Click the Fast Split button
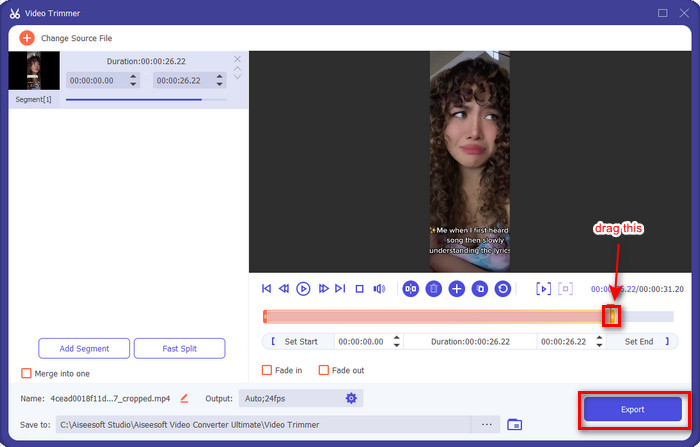The height and width of the screenshot is (447, 700). (x=179, y=348)
